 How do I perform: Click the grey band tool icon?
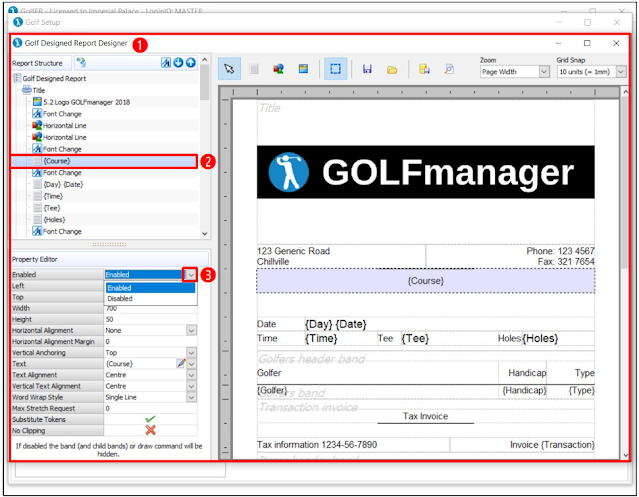pos(254,69)
